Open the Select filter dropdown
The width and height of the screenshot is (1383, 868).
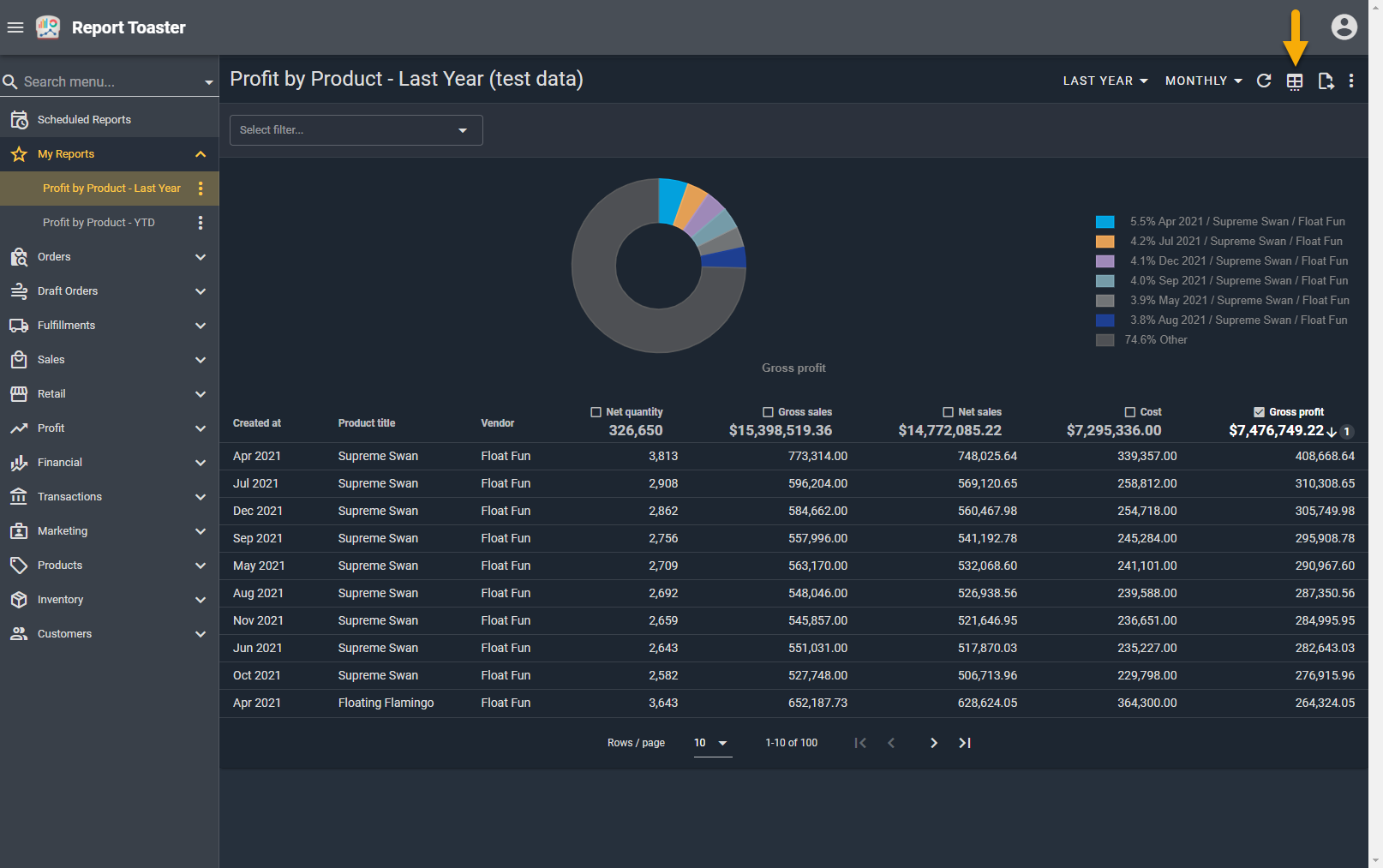[356, 130]
